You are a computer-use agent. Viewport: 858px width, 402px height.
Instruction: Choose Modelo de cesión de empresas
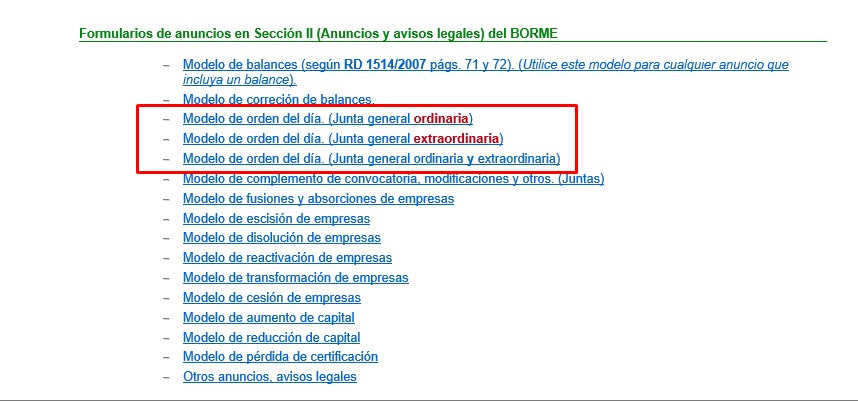pyautogui.click(x=272, y=298)
